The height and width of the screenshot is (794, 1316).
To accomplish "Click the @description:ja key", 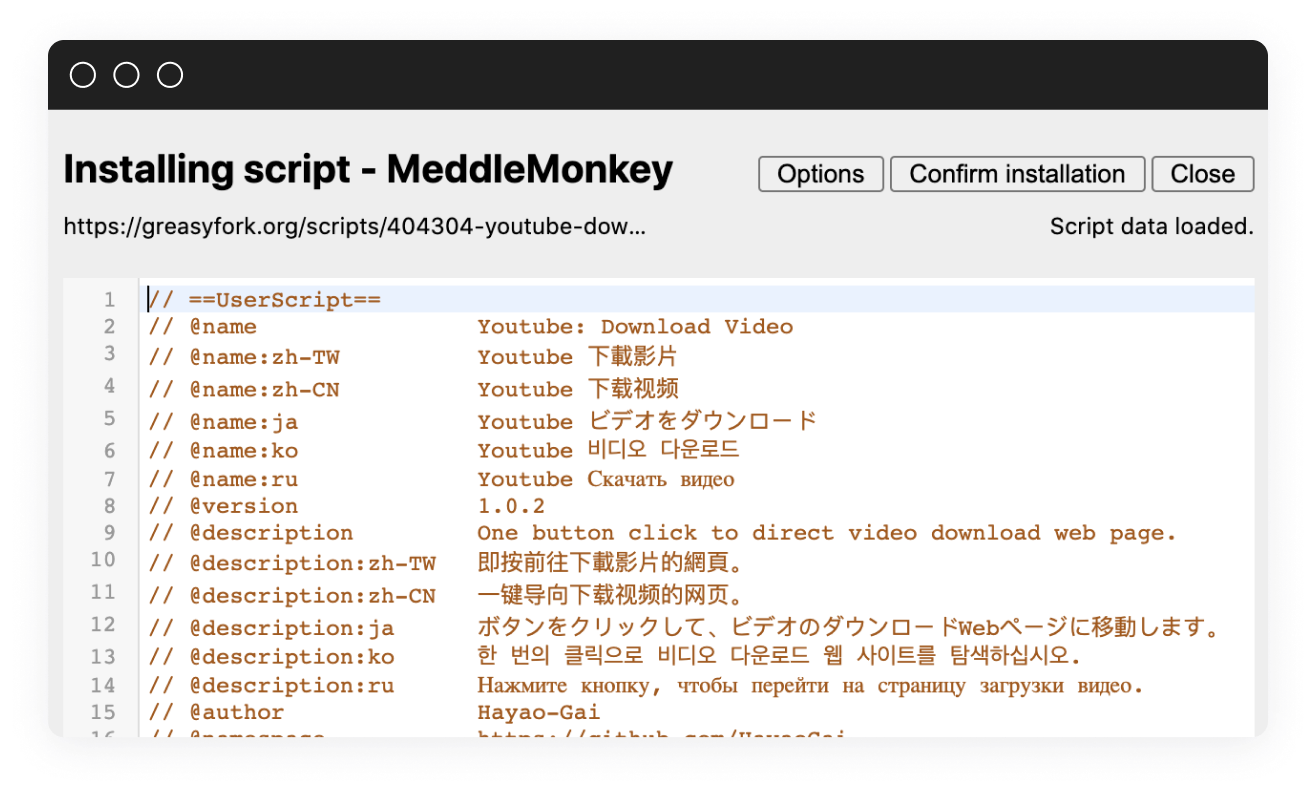I will pos(292,629).
